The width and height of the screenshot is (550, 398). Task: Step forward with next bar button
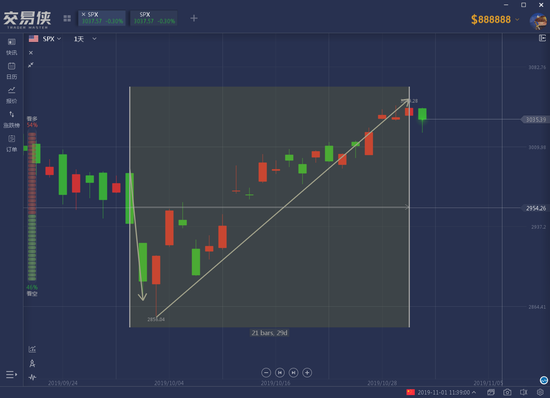(x=293, y=372)
